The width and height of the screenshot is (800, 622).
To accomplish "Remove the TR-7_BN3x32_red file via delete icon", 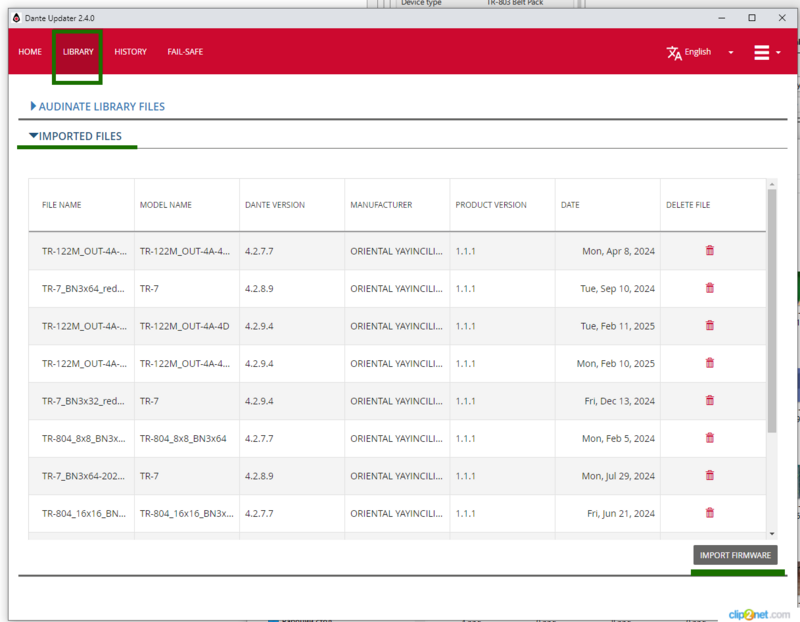I will pos(710,400).
